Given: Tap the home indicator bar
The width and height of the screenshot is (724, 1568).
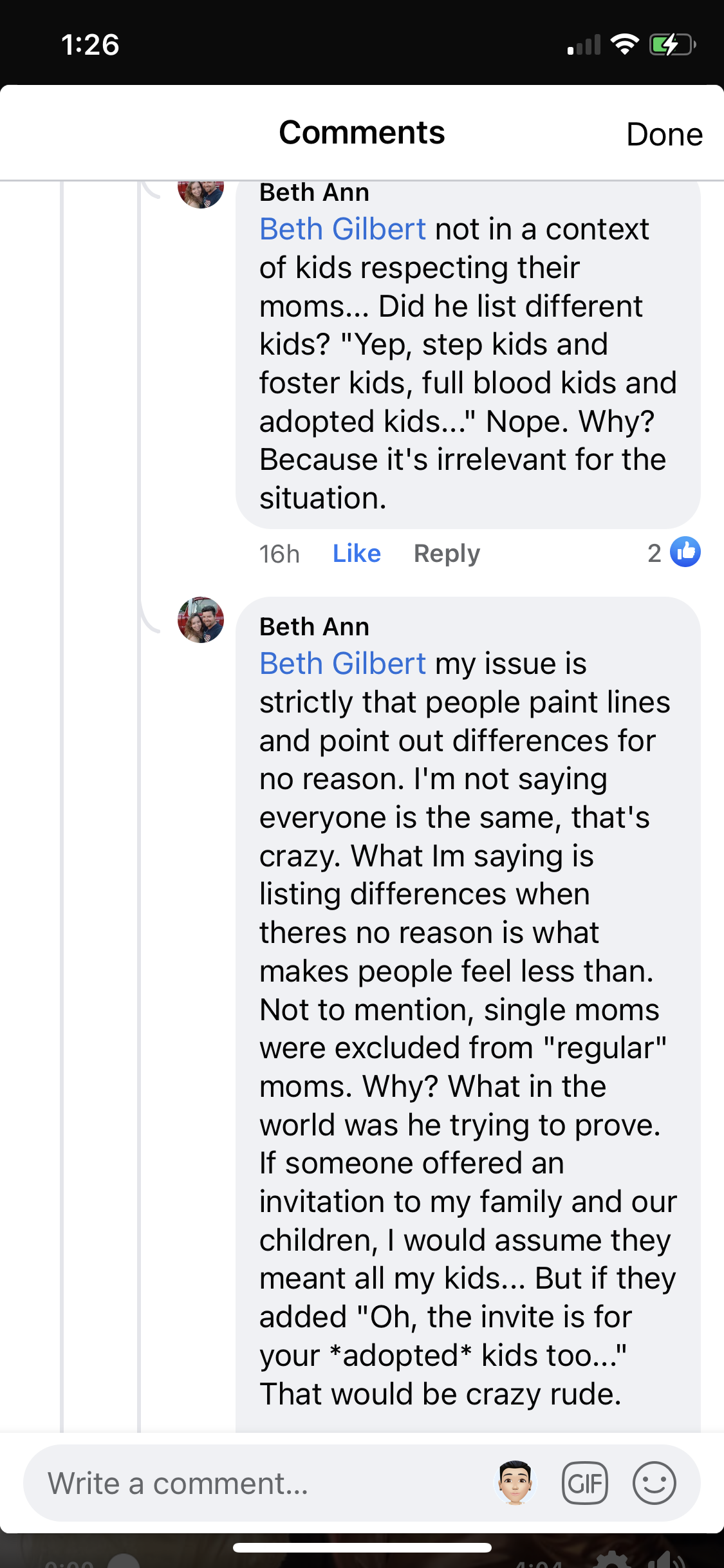Looking at the screenshot, I should pos(362,1547).
